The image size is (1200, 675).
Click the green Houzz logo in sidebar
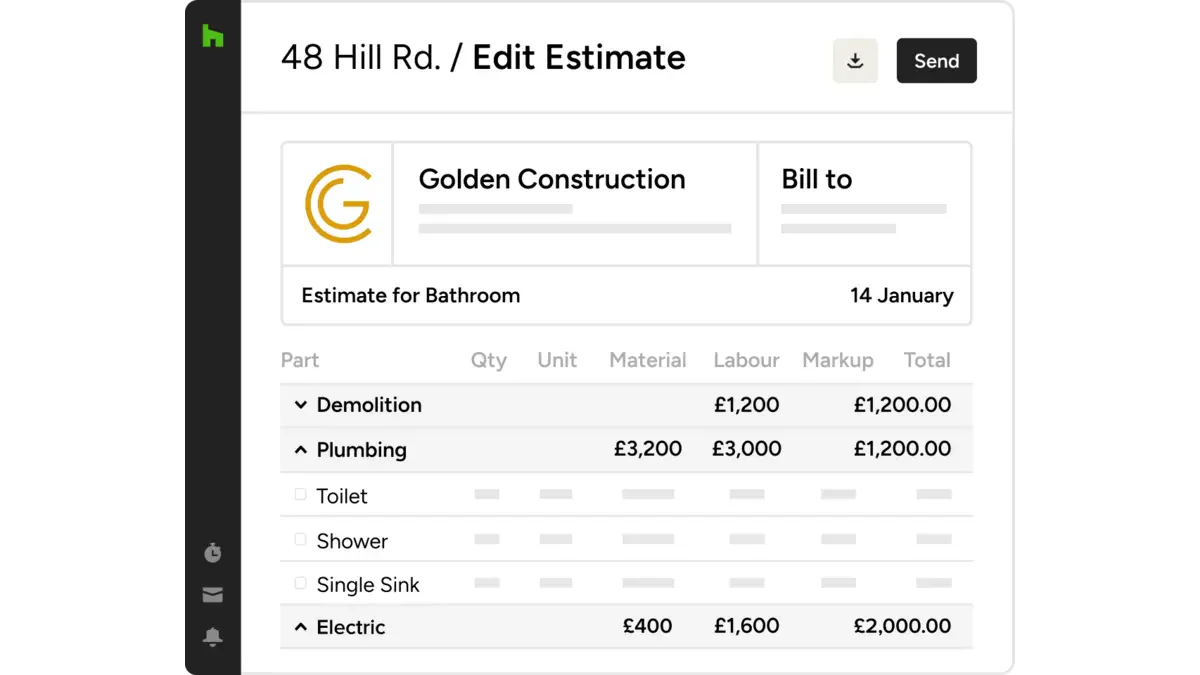click(212, 35)
